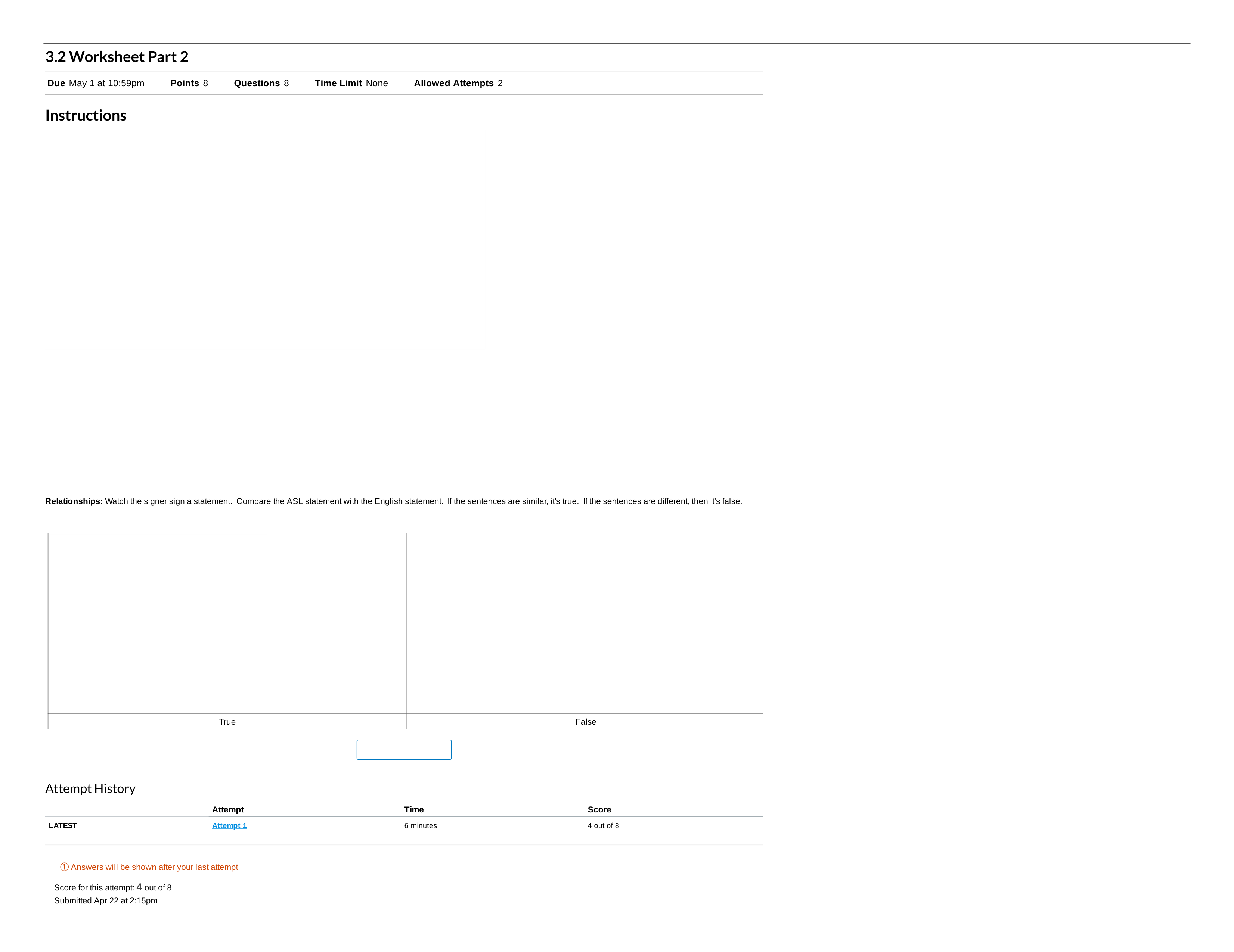Select the False cell in the table
Image resolution: width=1234 pixels, height=952 pixels.
[x=585, y=722]
